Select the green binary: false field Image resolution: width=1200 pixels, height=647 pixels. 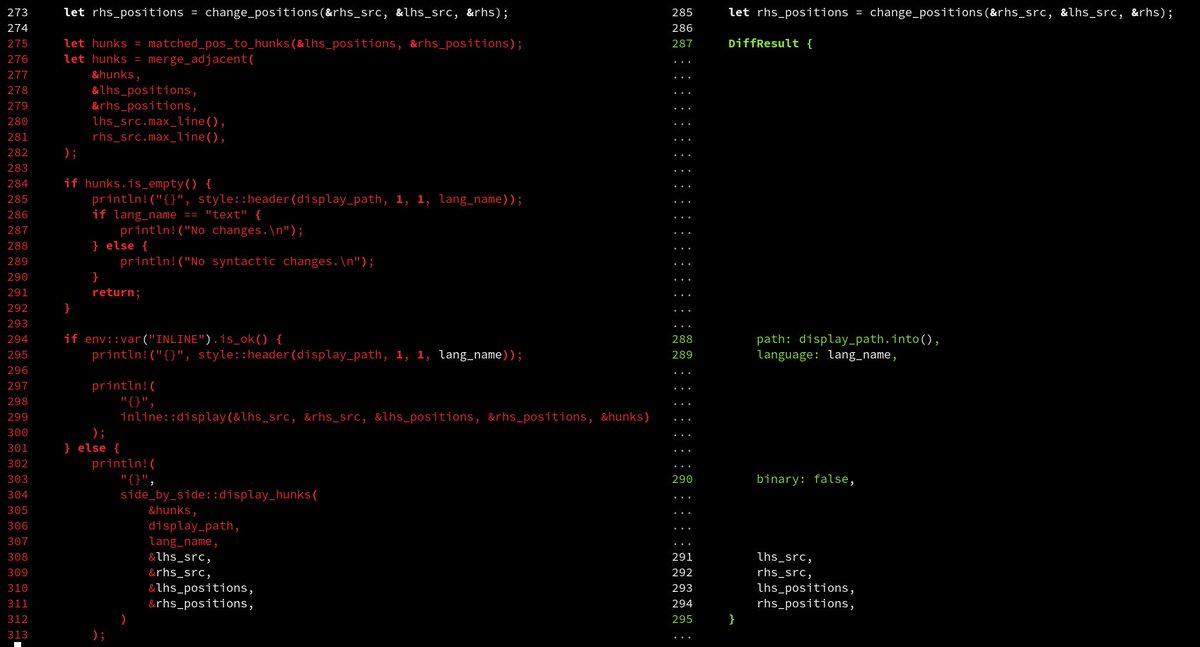805,479
